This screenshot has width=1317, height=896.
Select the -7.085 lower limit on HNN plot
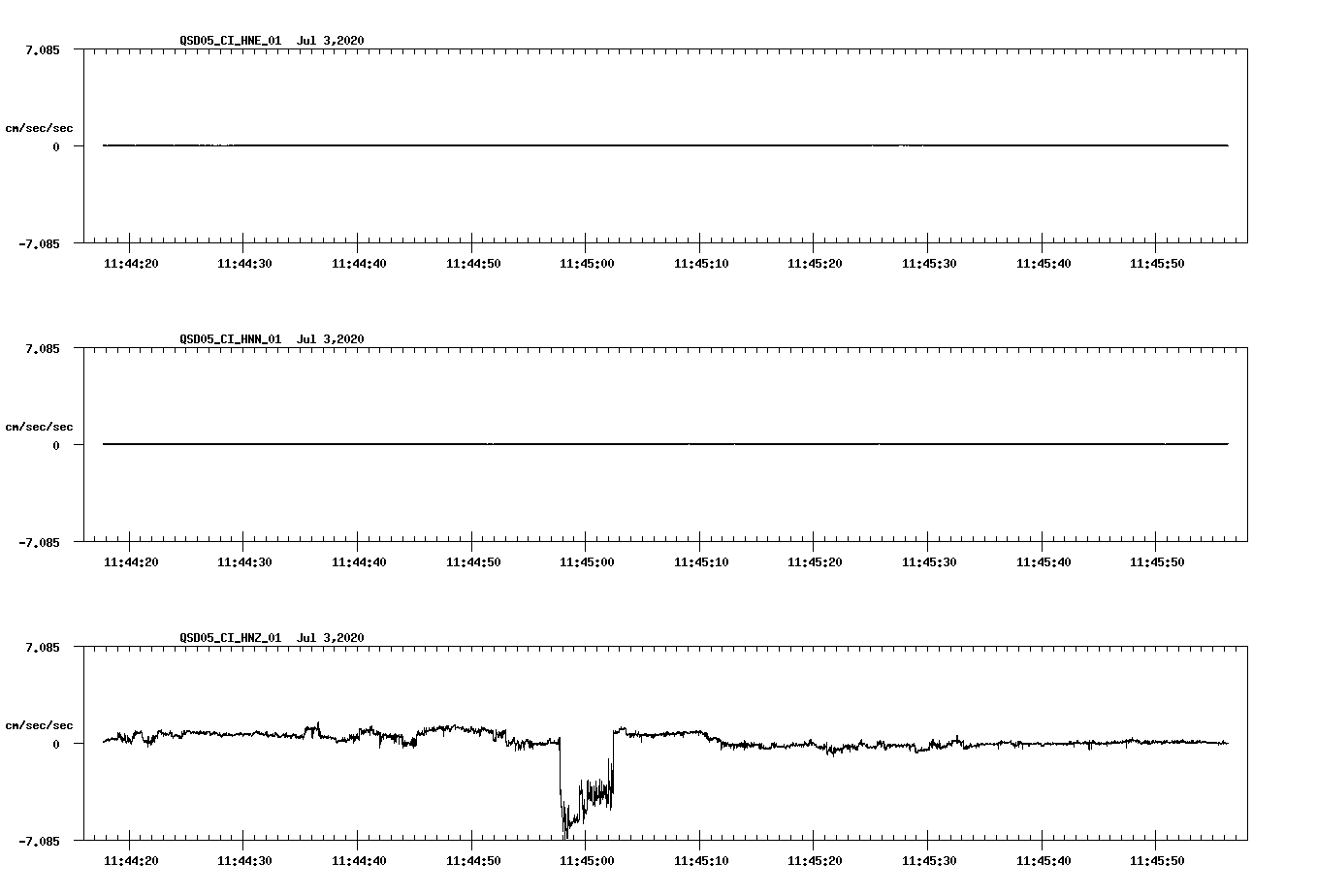pyautogui.click(x=39, y=543)
